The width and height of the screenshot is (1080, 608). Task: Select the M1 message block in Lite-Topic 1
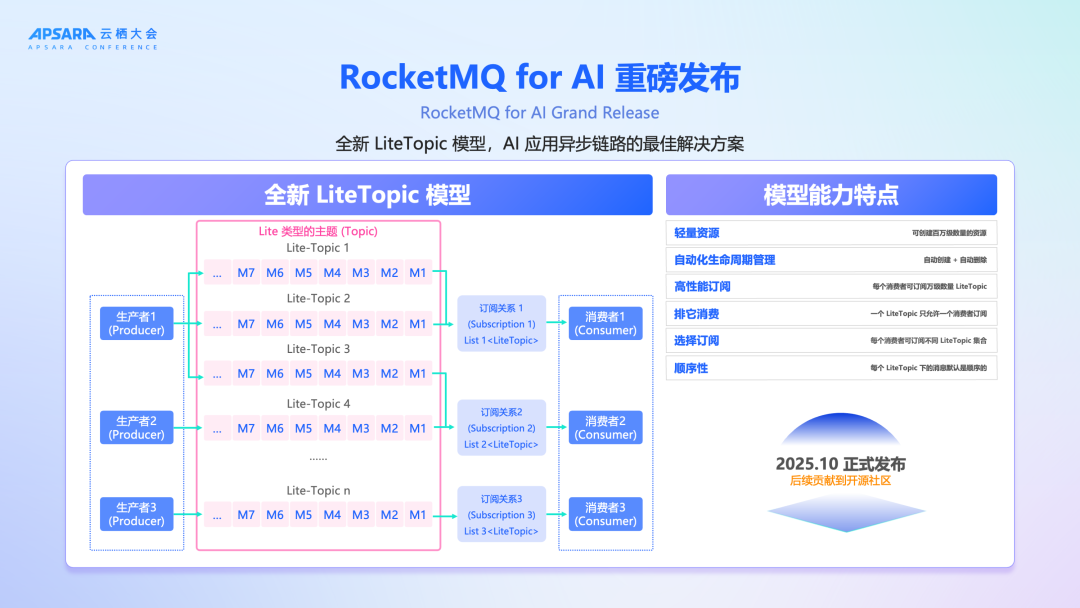coord(417,272)
